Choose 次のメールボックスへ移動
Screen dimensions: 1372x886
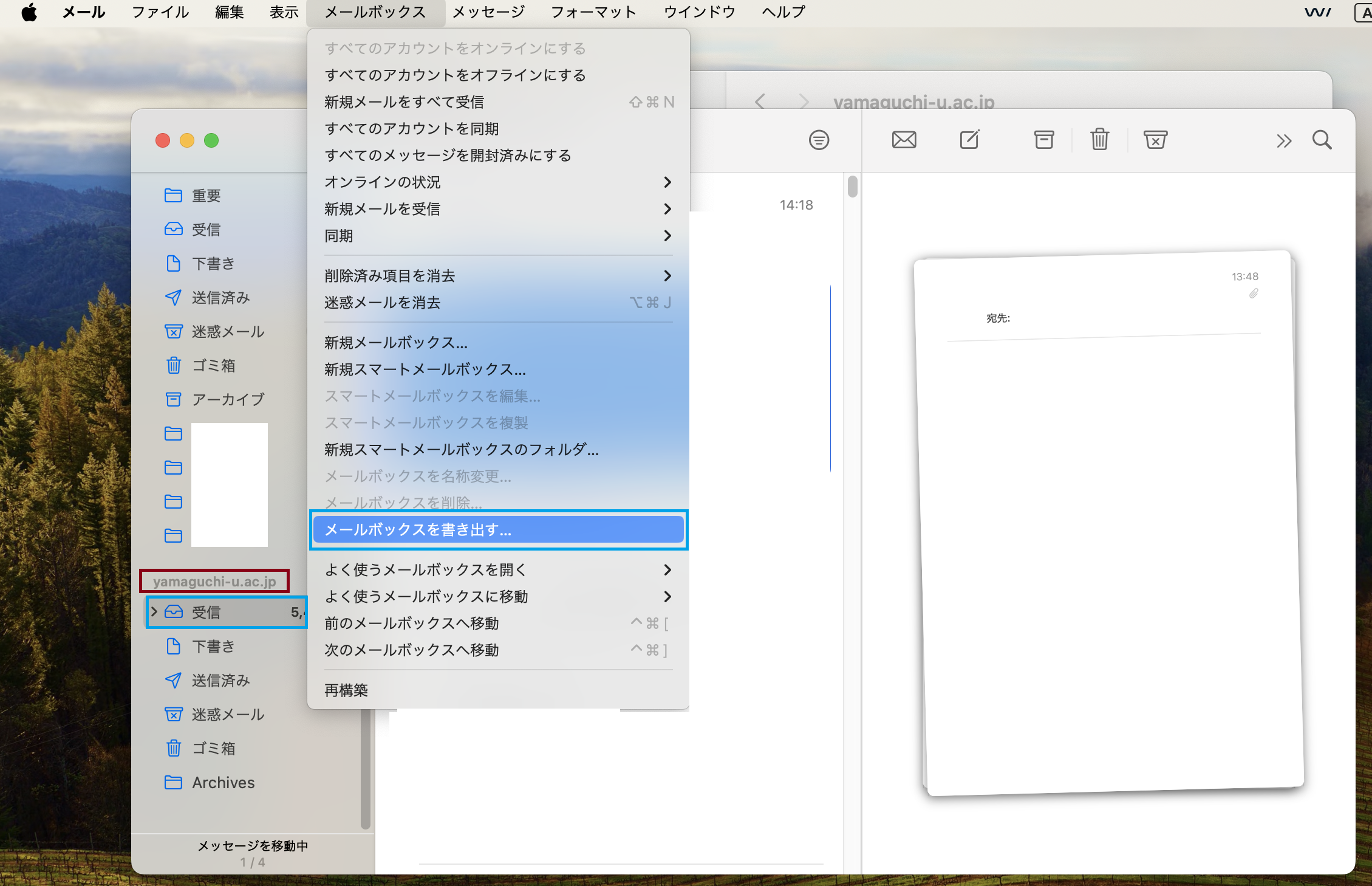coord(498,650)
